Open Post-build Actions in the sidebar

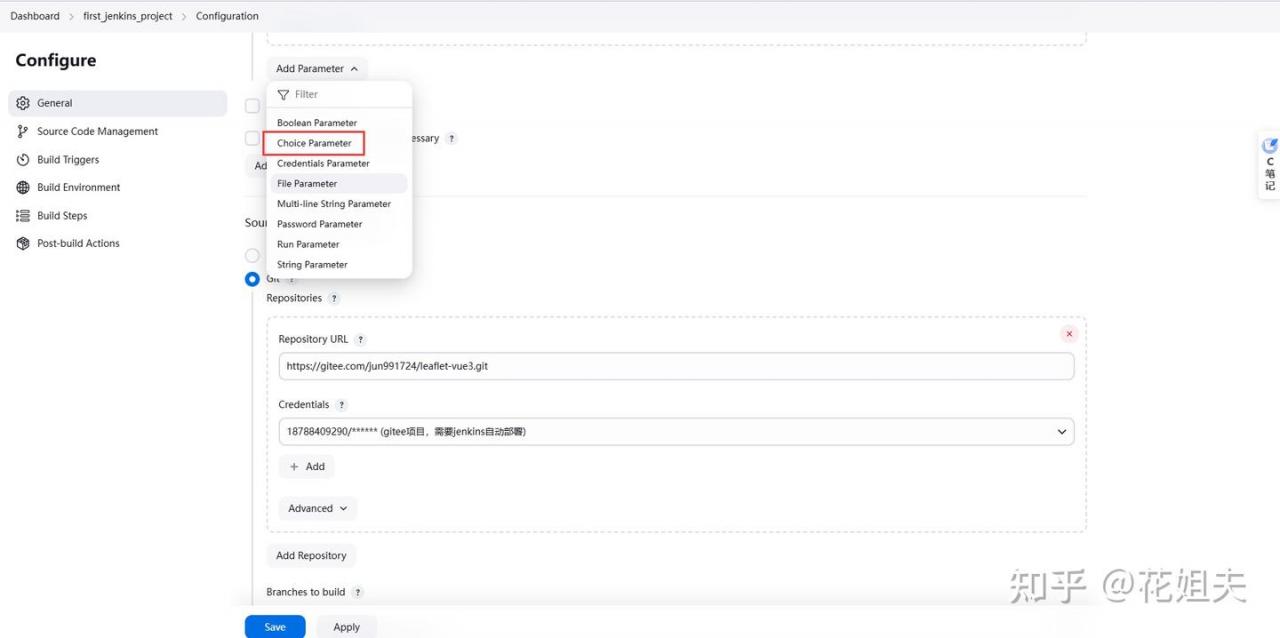[78, 243]
